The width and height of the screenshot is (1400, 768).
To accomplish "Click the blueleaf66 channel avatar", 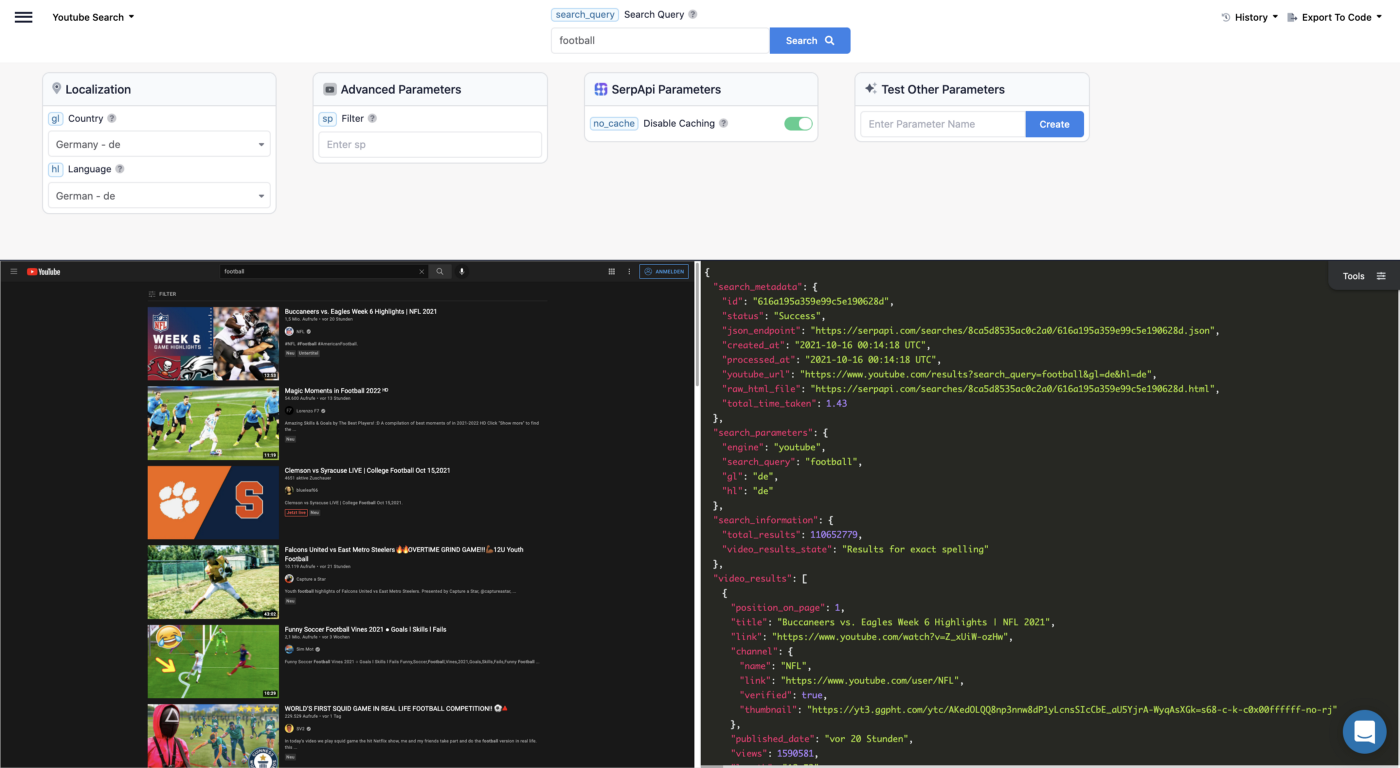I will [289, 490].
